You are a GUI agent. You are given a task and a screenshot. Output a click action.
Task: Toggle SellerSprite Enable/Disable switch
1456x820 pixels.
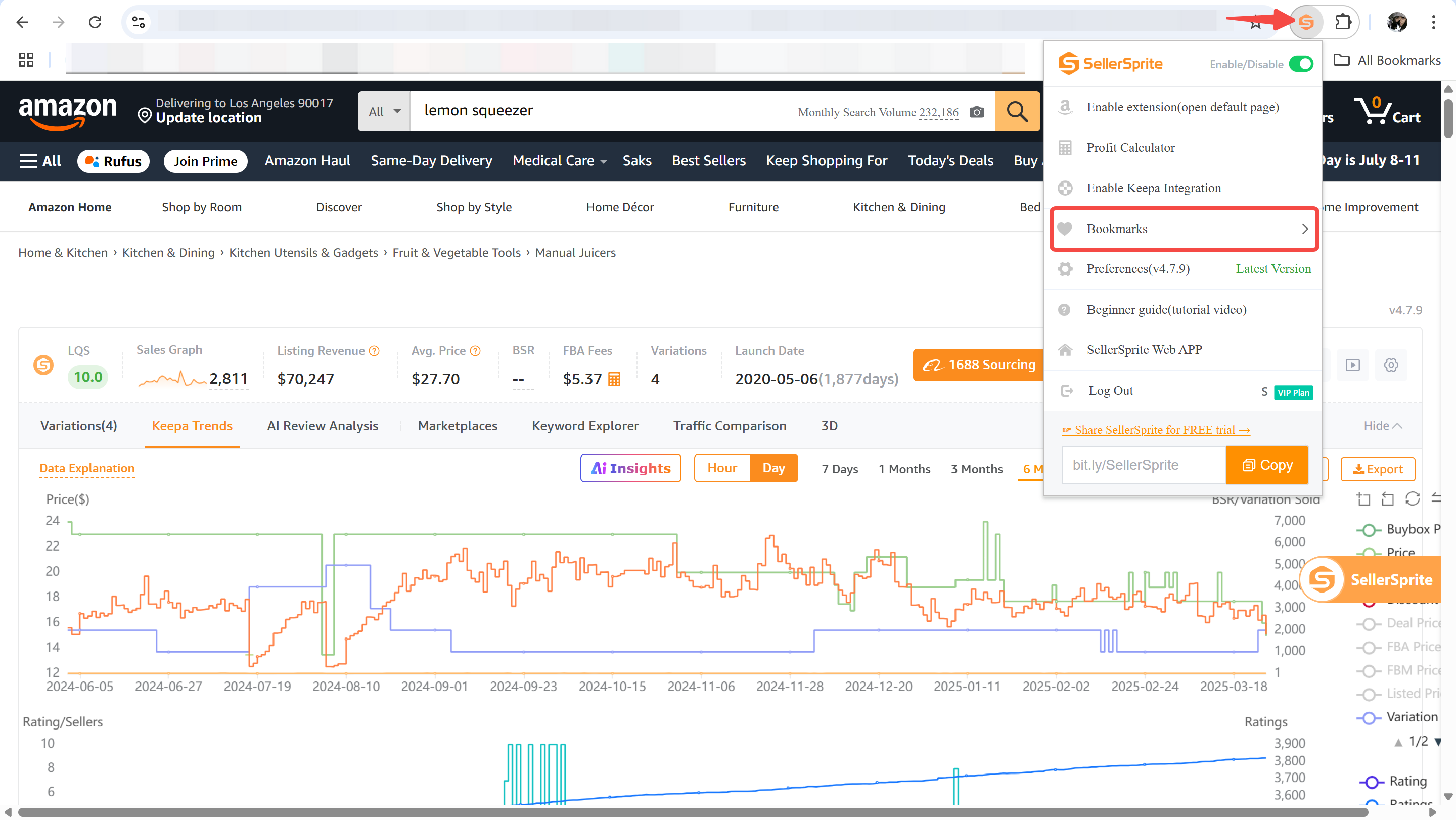tap(1301, 64)
